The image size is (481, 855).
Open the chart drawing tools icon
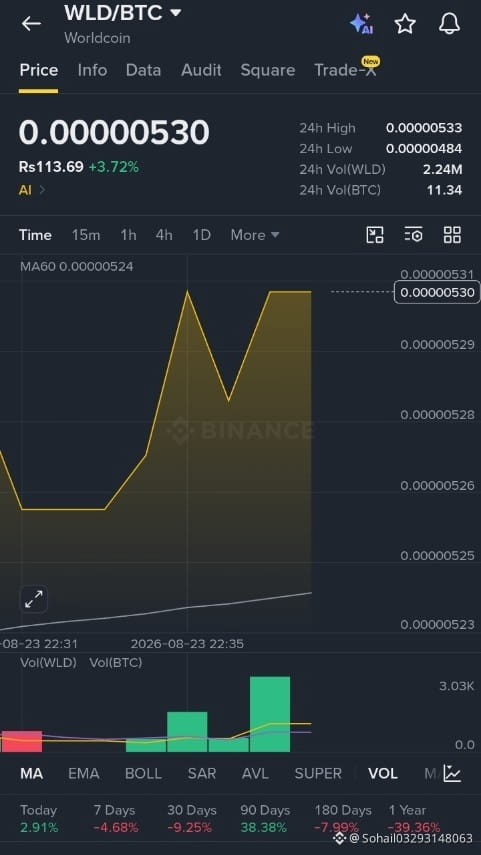375,235
